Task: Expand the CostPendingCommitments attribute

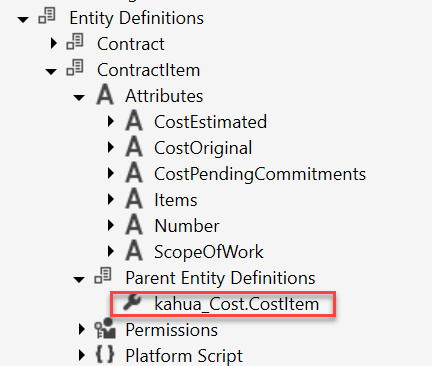Action: [x=111, y=173]
